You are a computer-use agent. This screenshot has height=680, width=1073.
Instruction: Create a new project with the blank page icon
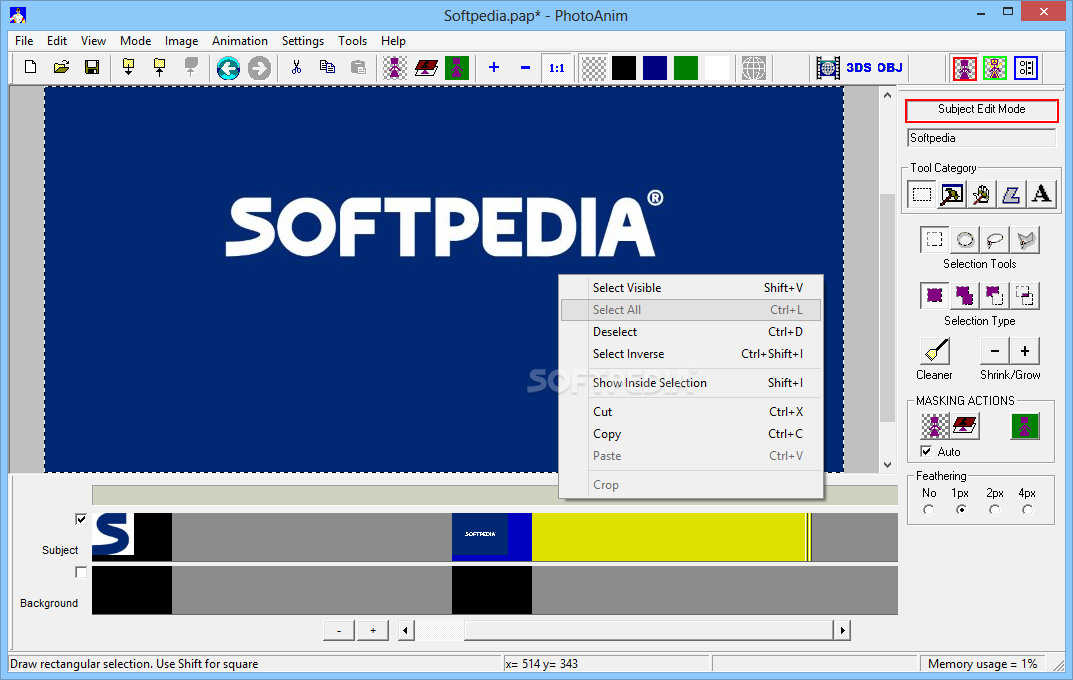pyautogui.click(x=30, y=67)
